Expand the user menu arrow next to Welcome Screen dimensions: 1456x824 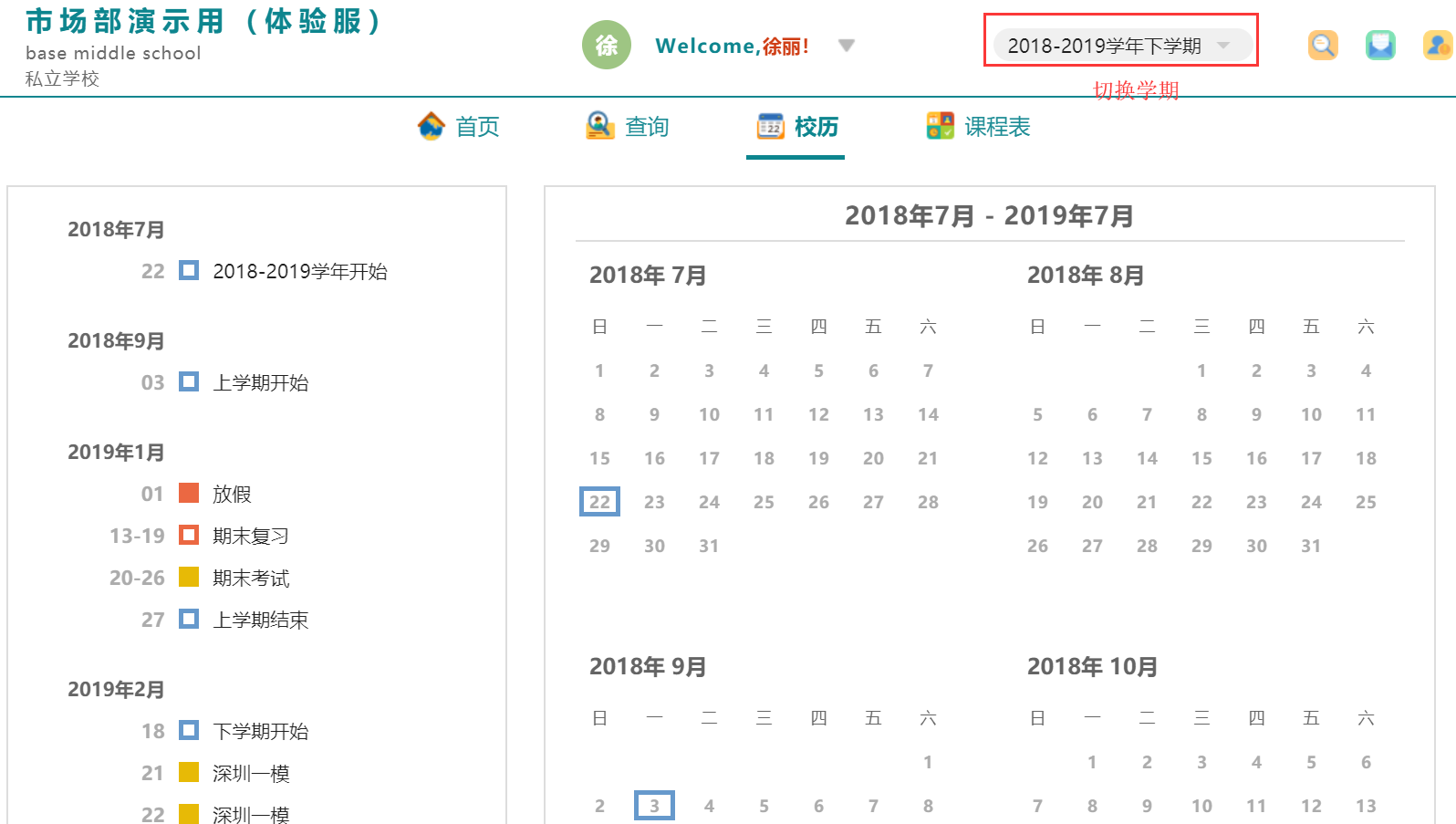click(x=847, y=46)
